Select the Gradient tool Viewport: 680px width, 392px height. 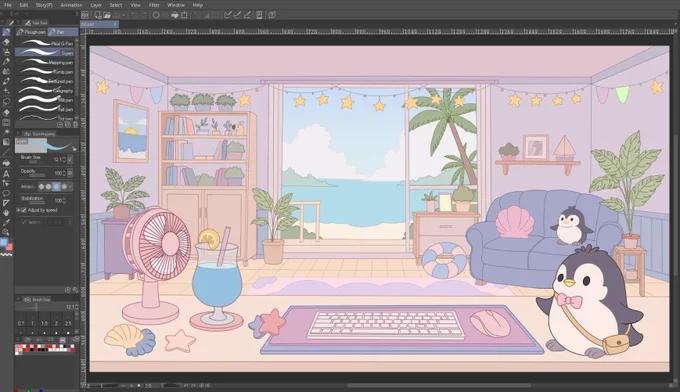[x=6, y=142]
